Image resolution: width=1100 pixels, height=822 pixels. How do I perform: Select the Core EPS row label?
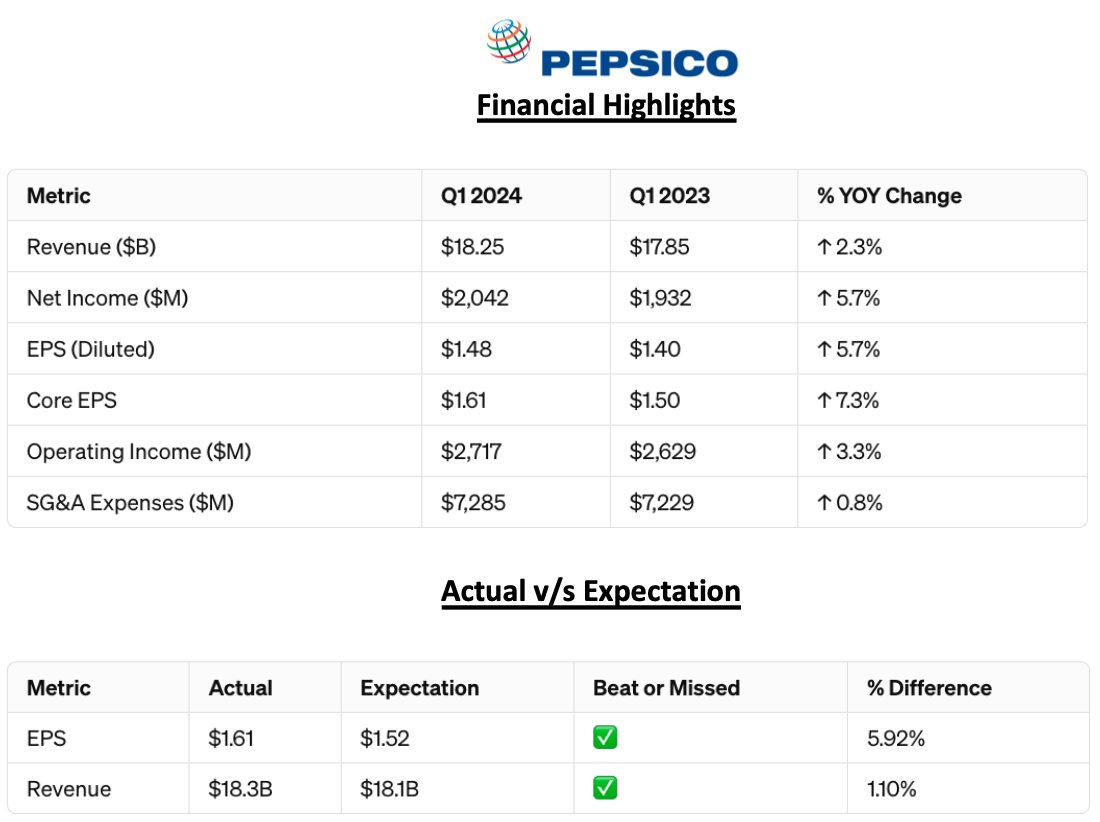[72, 400]
